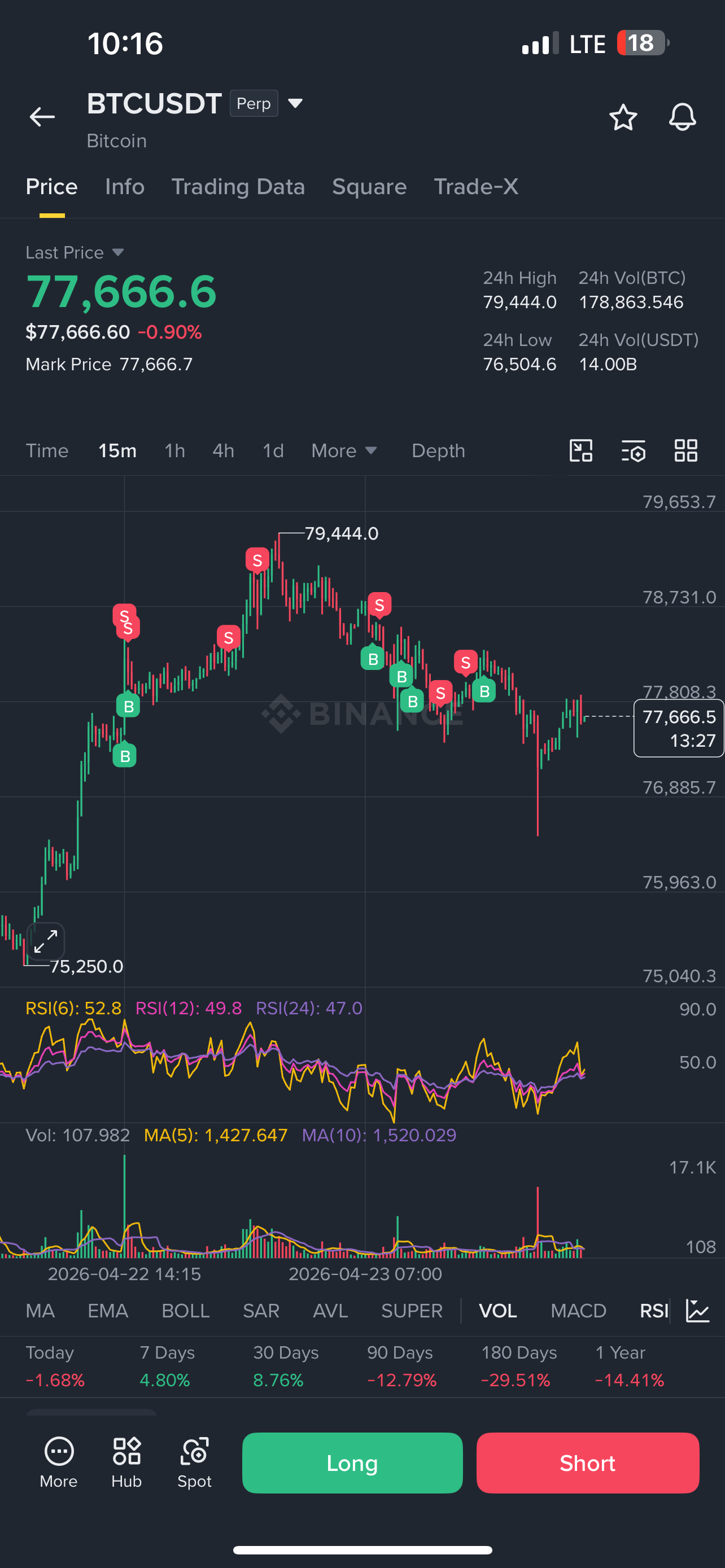Image resolution: width=725 pixels, height=1568 pixels.
Task: Tap the 24h Vol(USDT) value 14.00B
Action: (608, 364)
